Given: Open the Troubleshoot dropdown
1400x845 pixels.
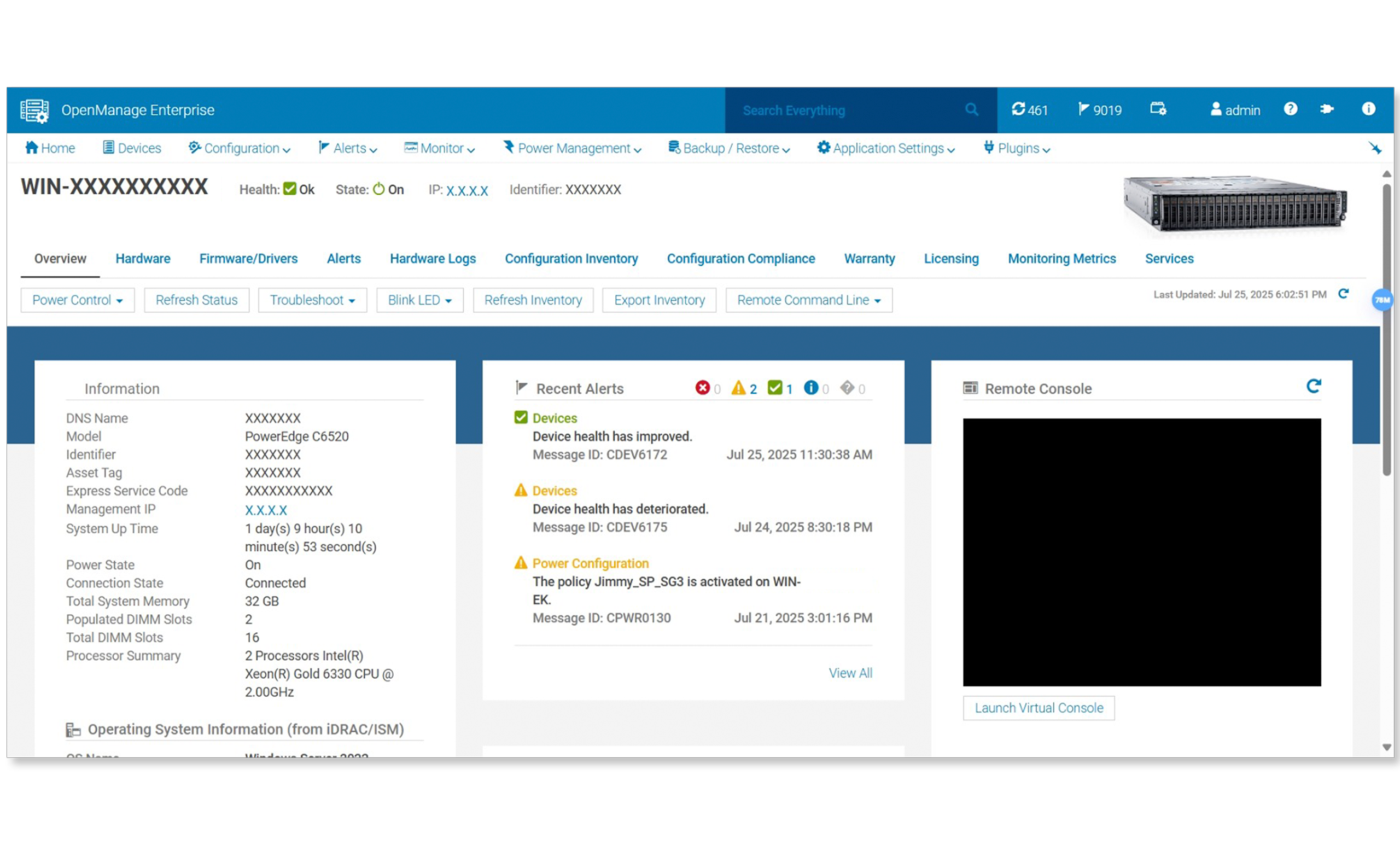Looking at the screenshot, I should 312,300.
